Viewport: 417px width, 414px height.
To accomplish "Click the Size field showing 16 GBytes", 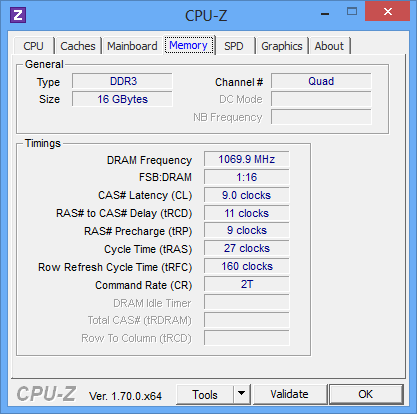I will click(x=122, y=99).
